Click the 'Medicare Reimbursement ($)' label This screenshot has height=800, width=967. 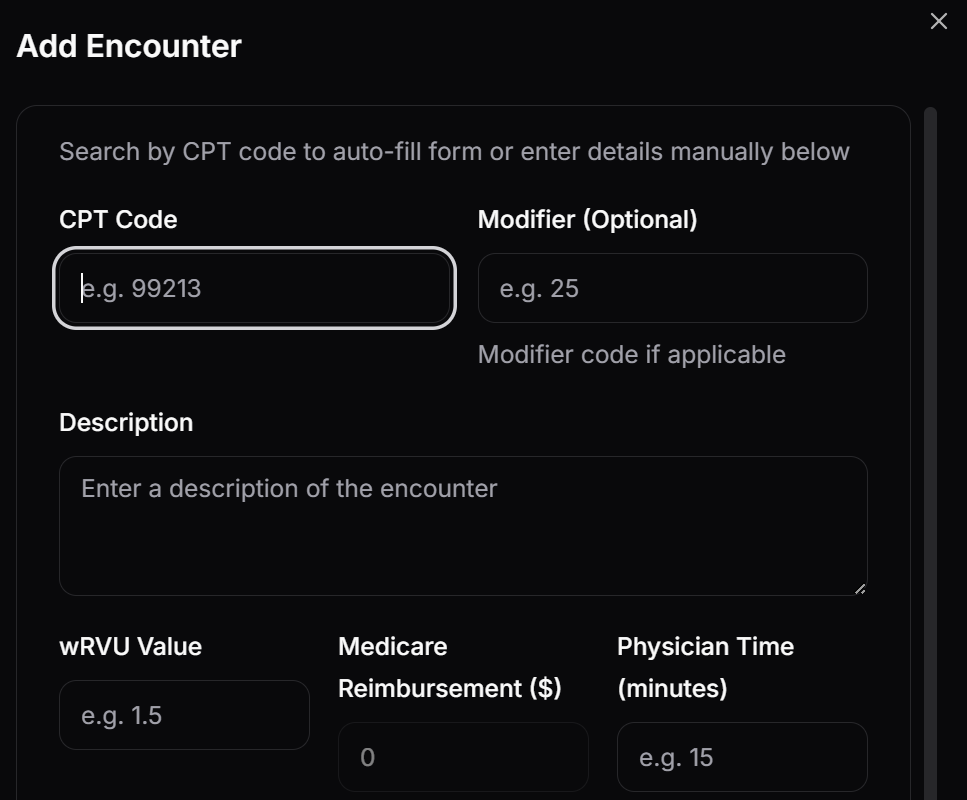click(x=449, y=668)
